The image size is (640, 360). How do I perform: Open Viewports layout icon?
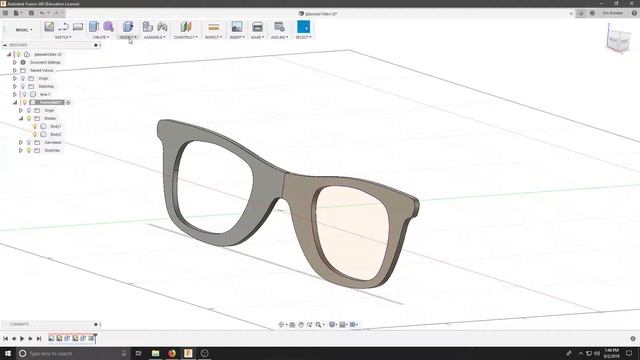tap(353, 325)
